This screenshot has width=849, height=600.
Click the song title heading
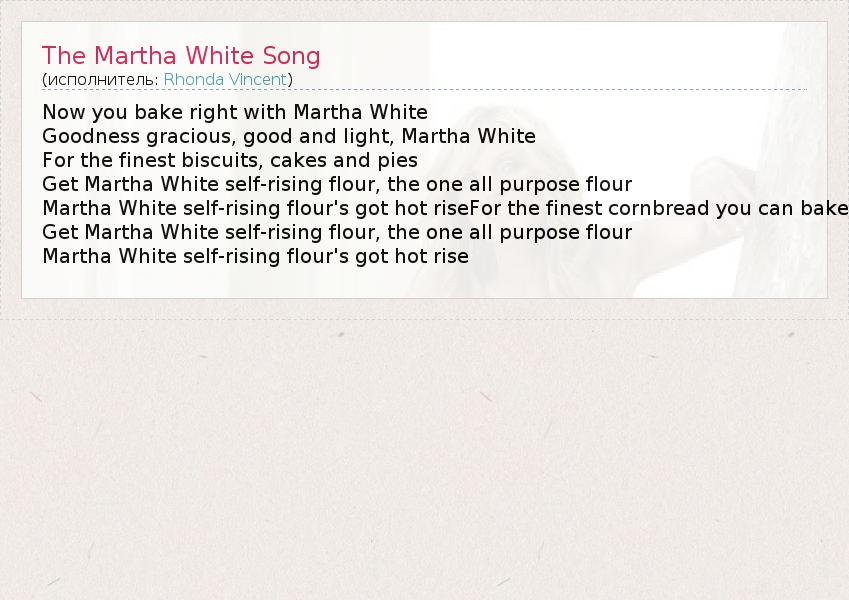pos(181,56)
